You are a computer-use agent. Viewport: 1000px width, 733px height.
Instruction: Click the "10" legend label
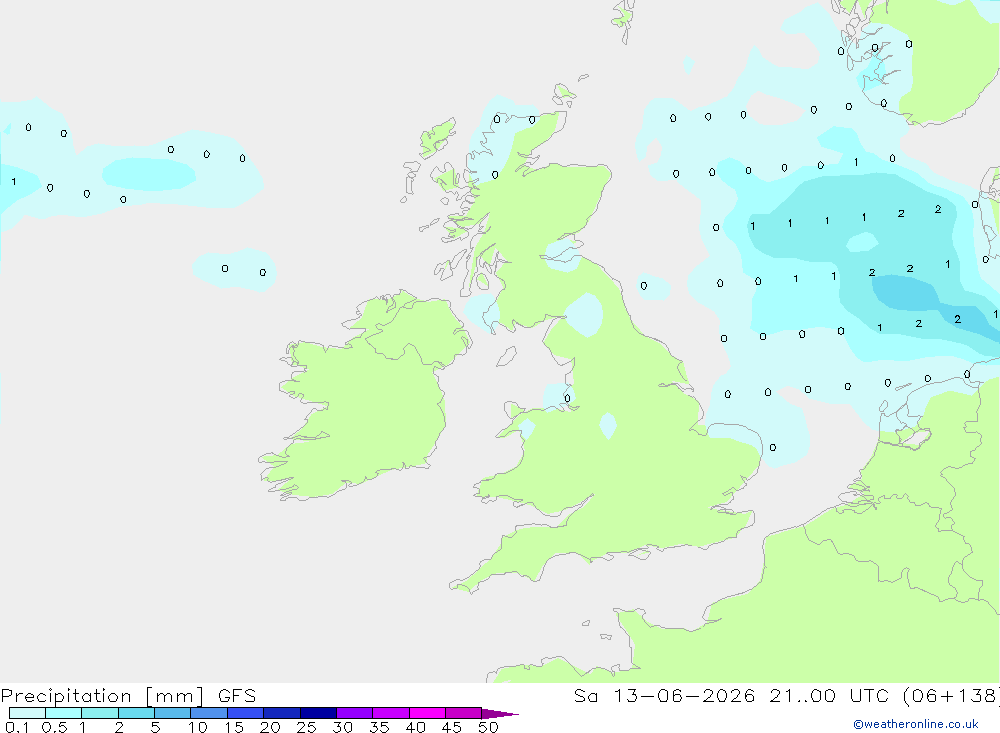coord(198,727)
